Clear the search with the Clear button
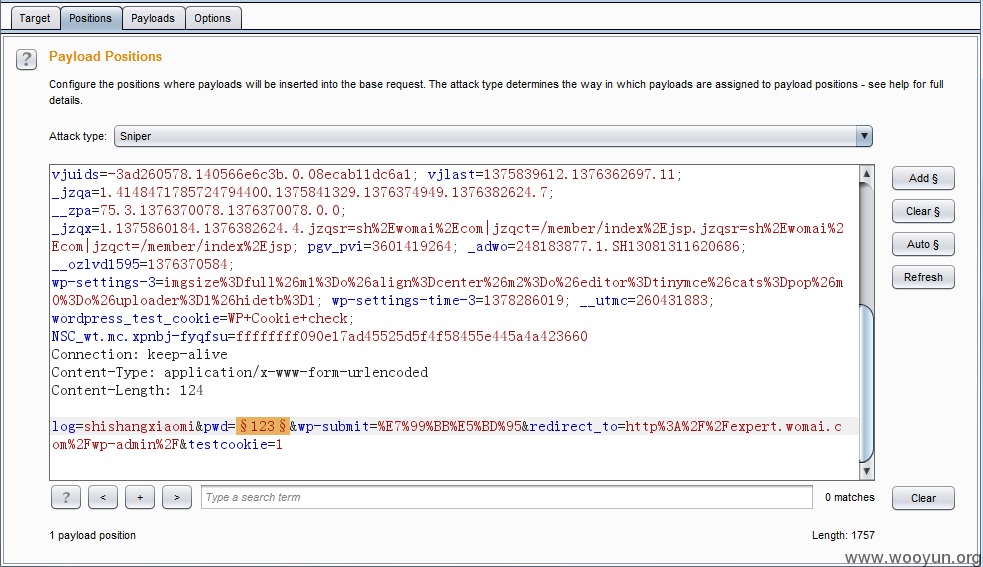The width and height of the screenshot is (983, 567). pyautogui.click(x=923, y=498)
